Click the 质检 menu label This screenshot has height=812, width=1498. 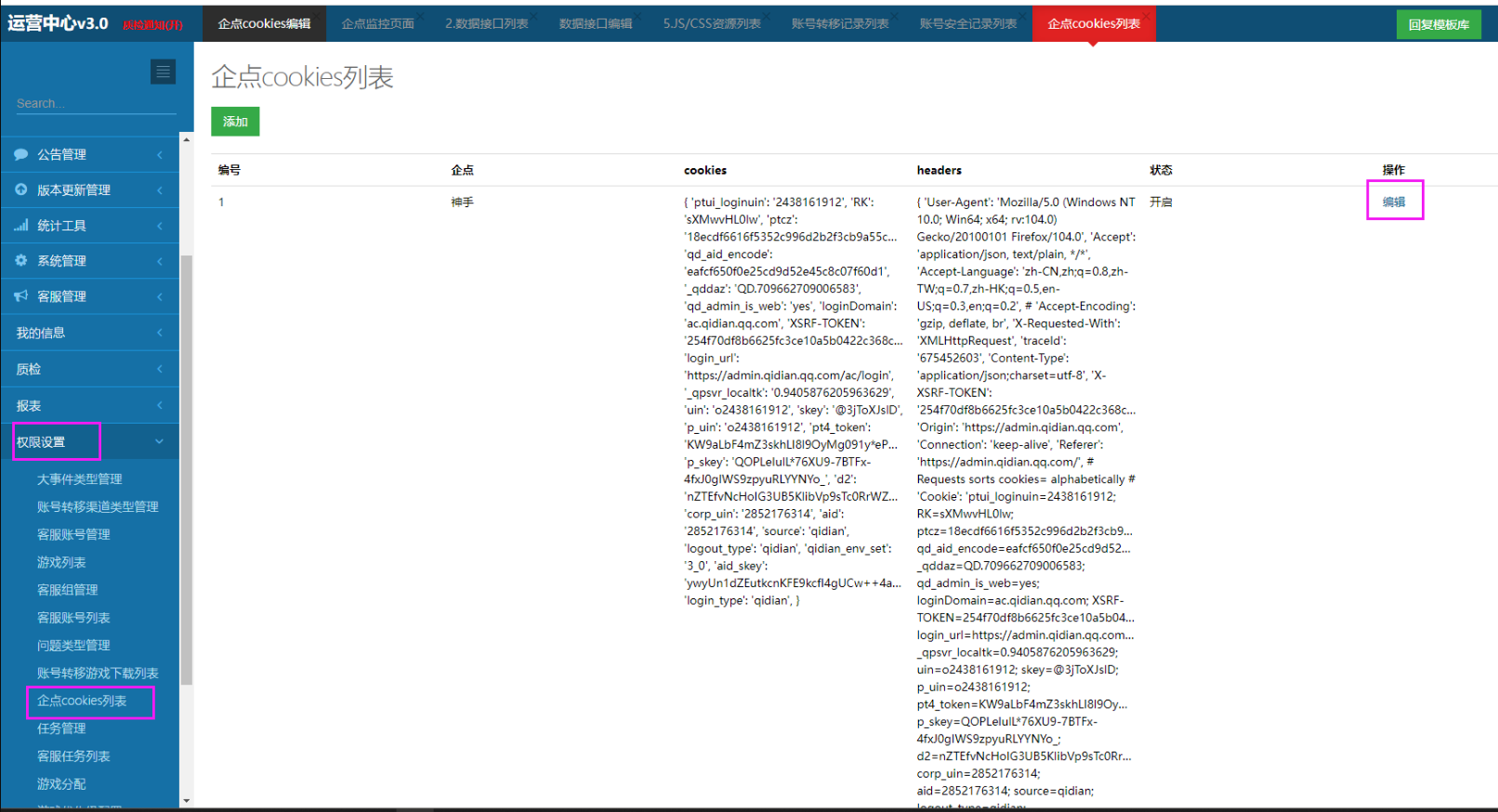pos(29,369)
